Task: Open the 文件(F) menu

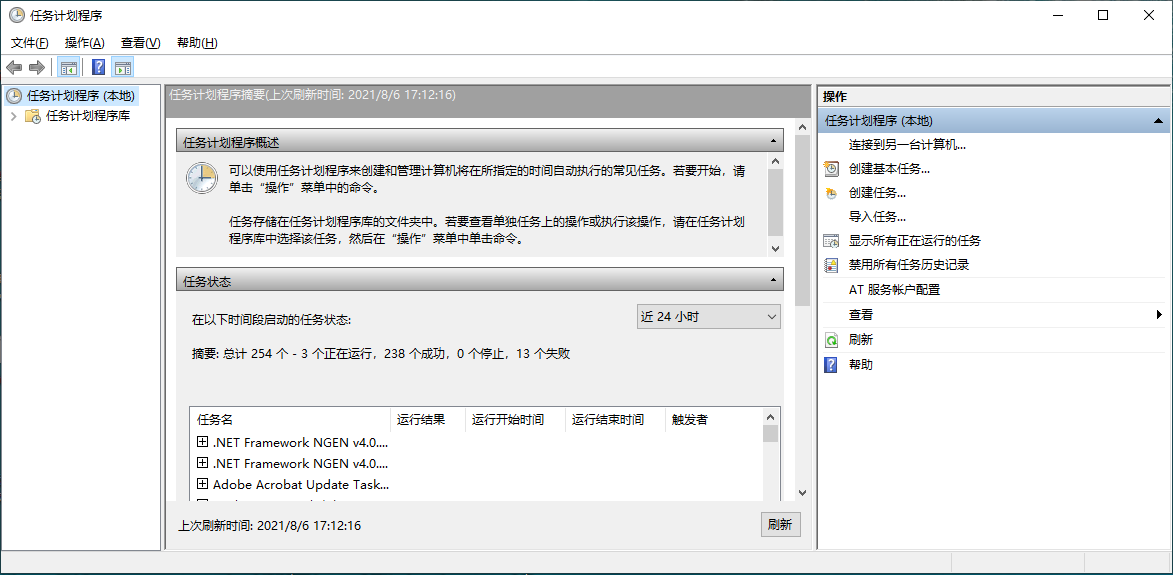Action: click(30, 43)
